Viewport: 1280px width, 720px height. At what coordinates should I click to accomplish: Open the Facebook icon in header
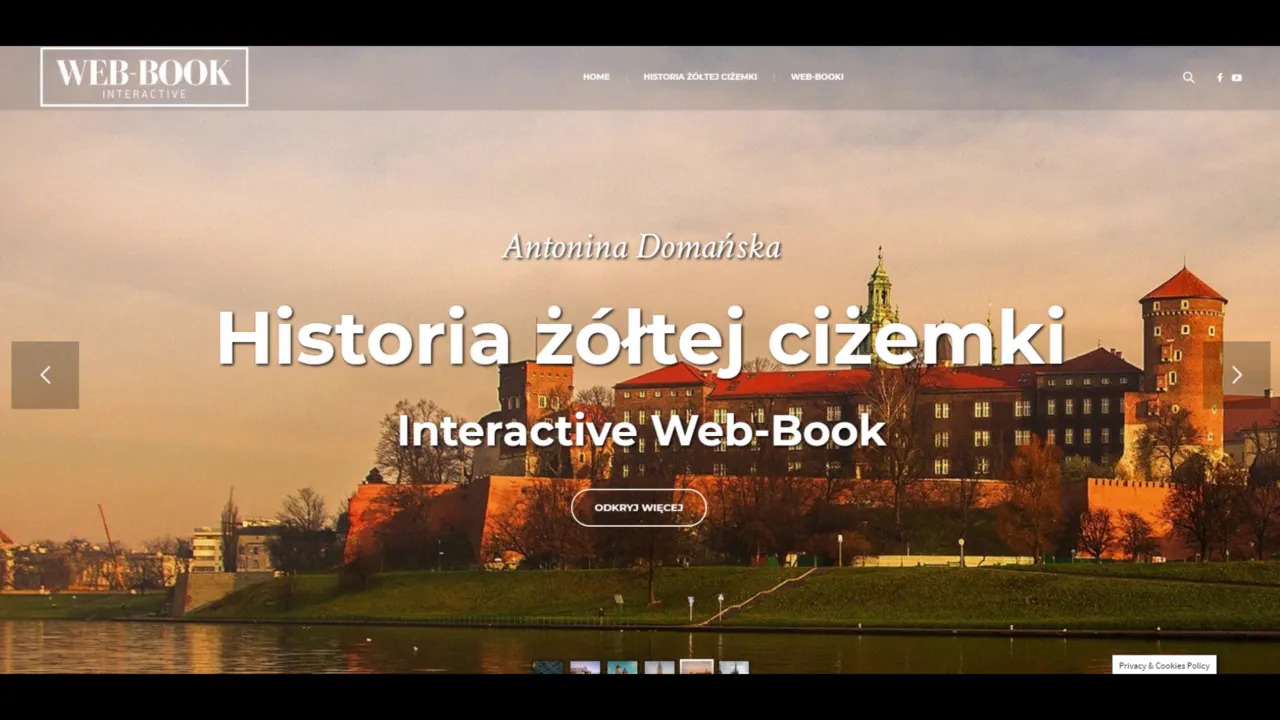1219,78
